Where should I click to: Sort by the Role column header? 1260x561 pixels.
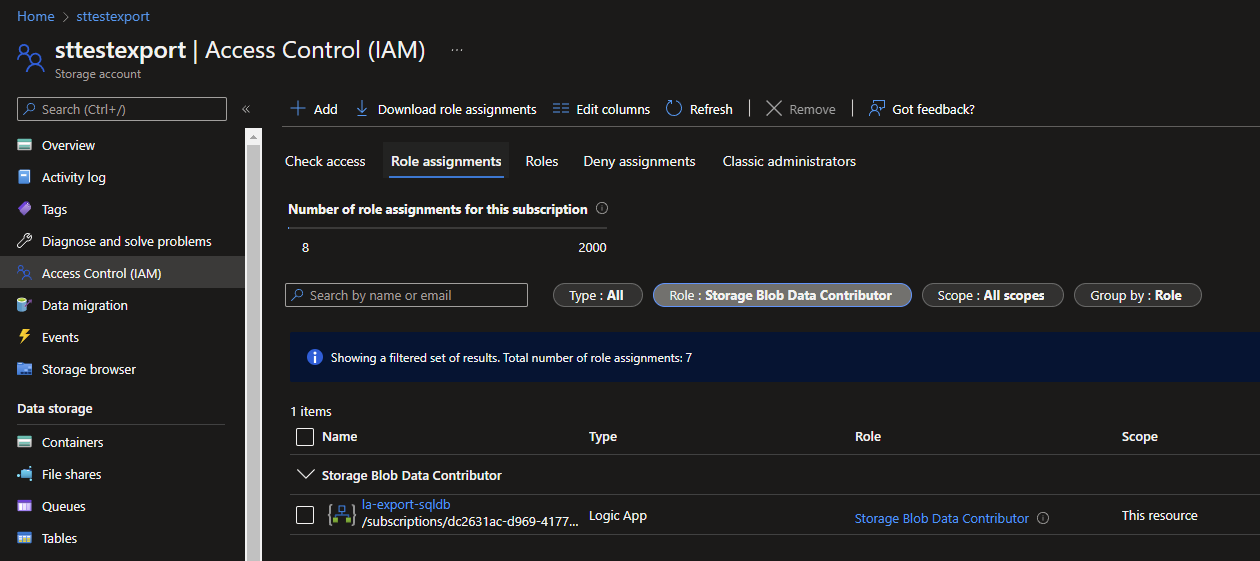coord(868,436)
